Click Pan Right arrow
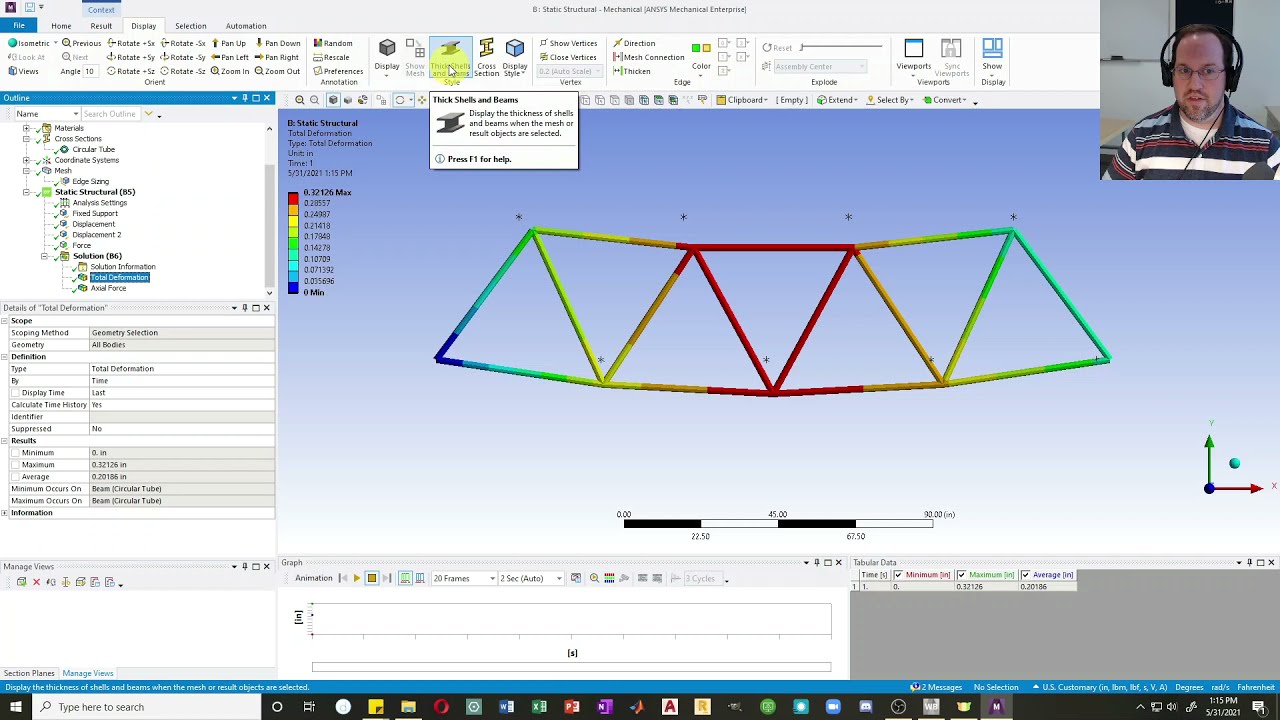Viewport: 1280px width, 720px height. pyautogui.click(x=276, y=58)
